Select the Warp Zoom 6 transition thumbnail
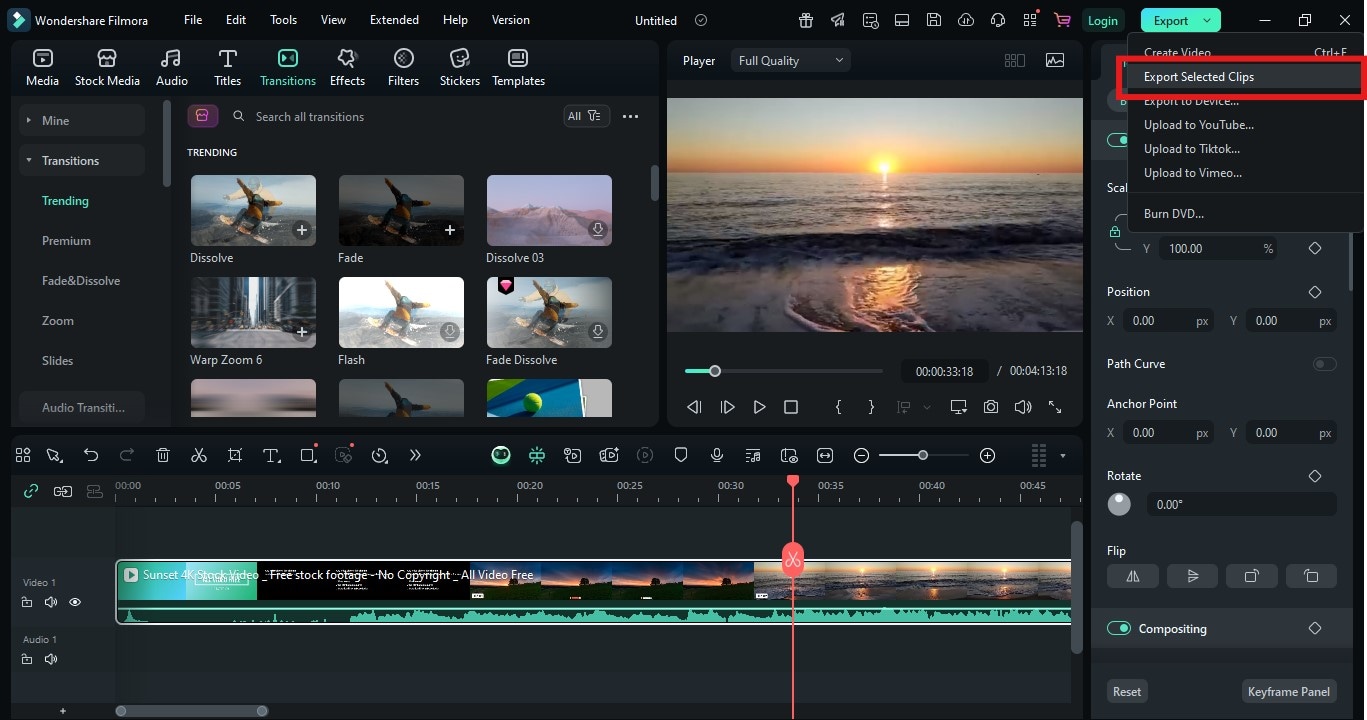This screenshot has height=720, width=1367. 253,312
